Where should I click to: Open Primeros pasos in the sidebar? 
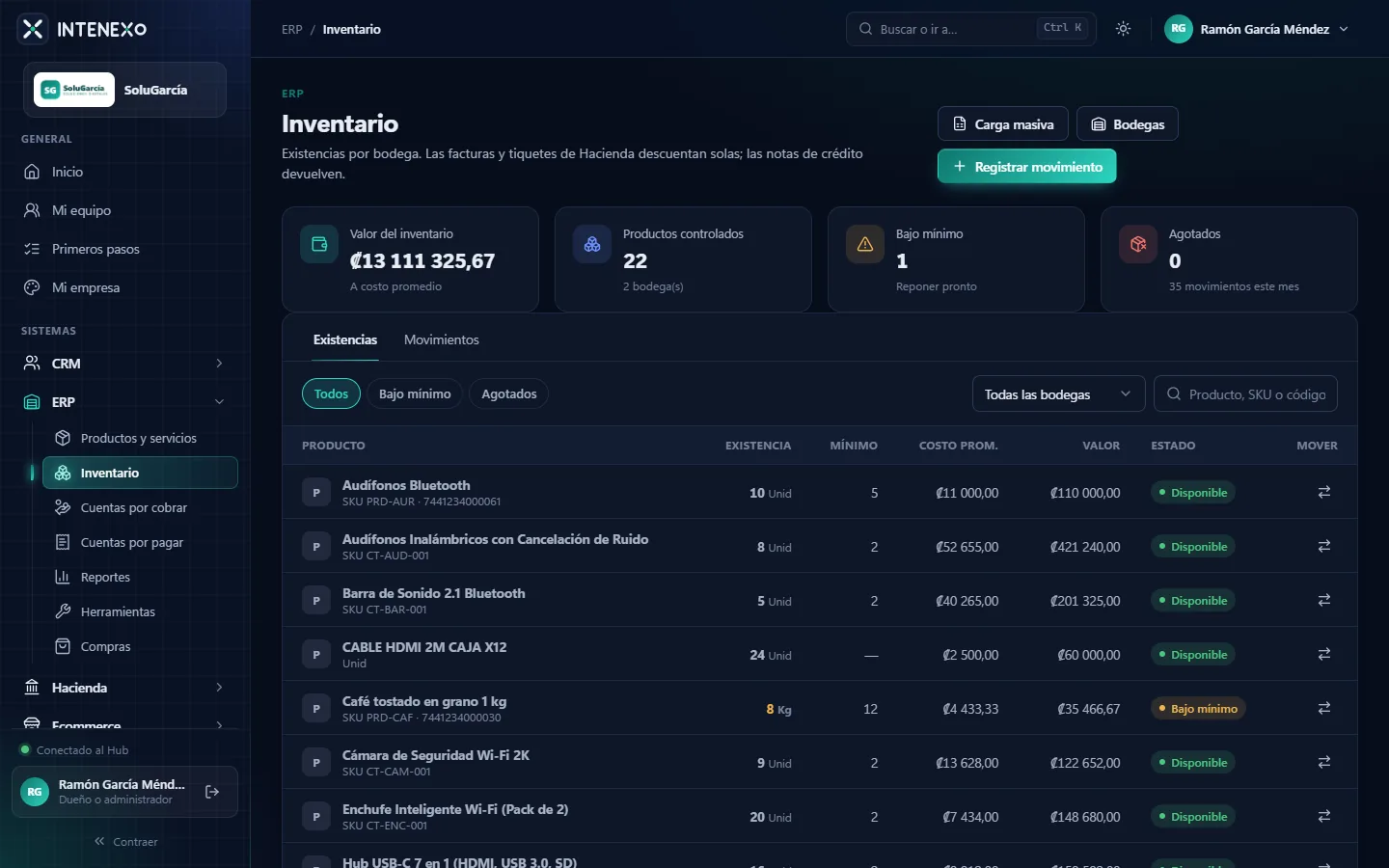point(125,249)
